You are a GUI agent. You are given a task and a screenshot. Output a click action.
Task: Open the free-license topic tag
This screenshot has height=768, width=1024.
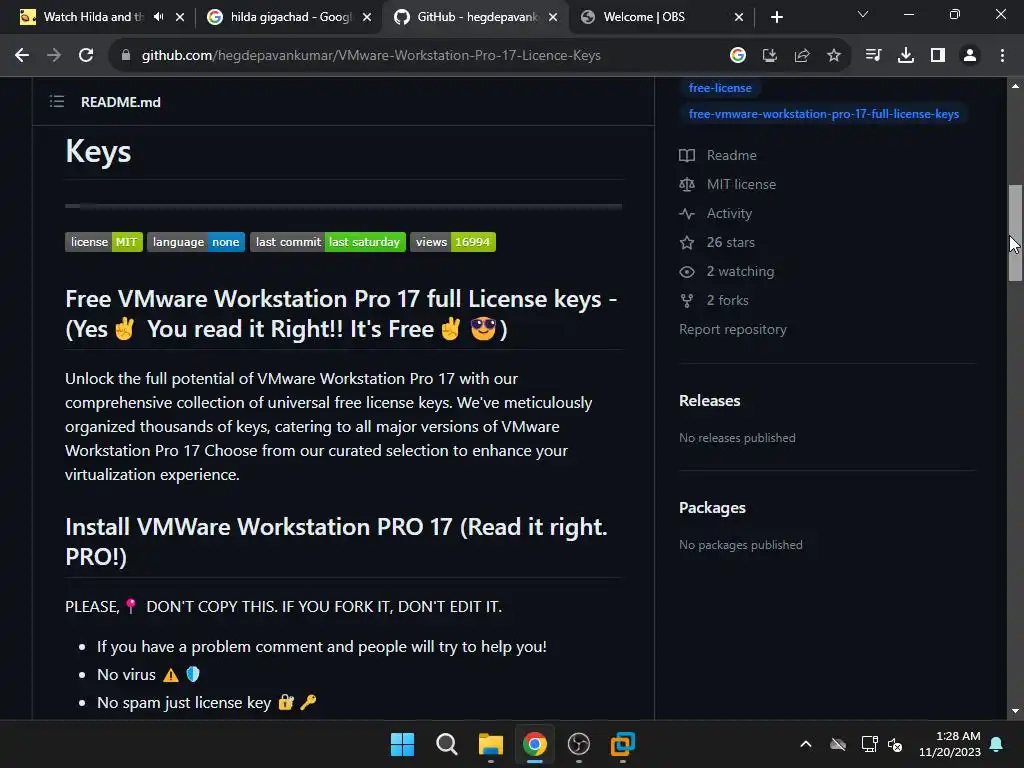point(720,88)
